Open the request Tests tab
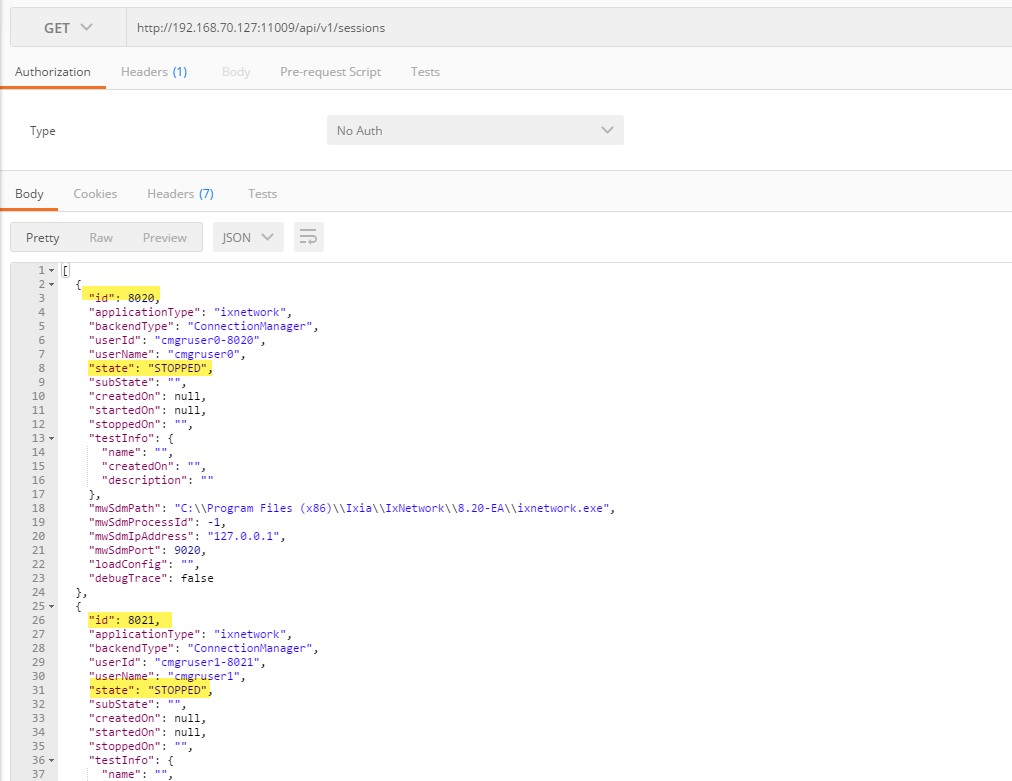1012x781 pixels. point(425,72)
